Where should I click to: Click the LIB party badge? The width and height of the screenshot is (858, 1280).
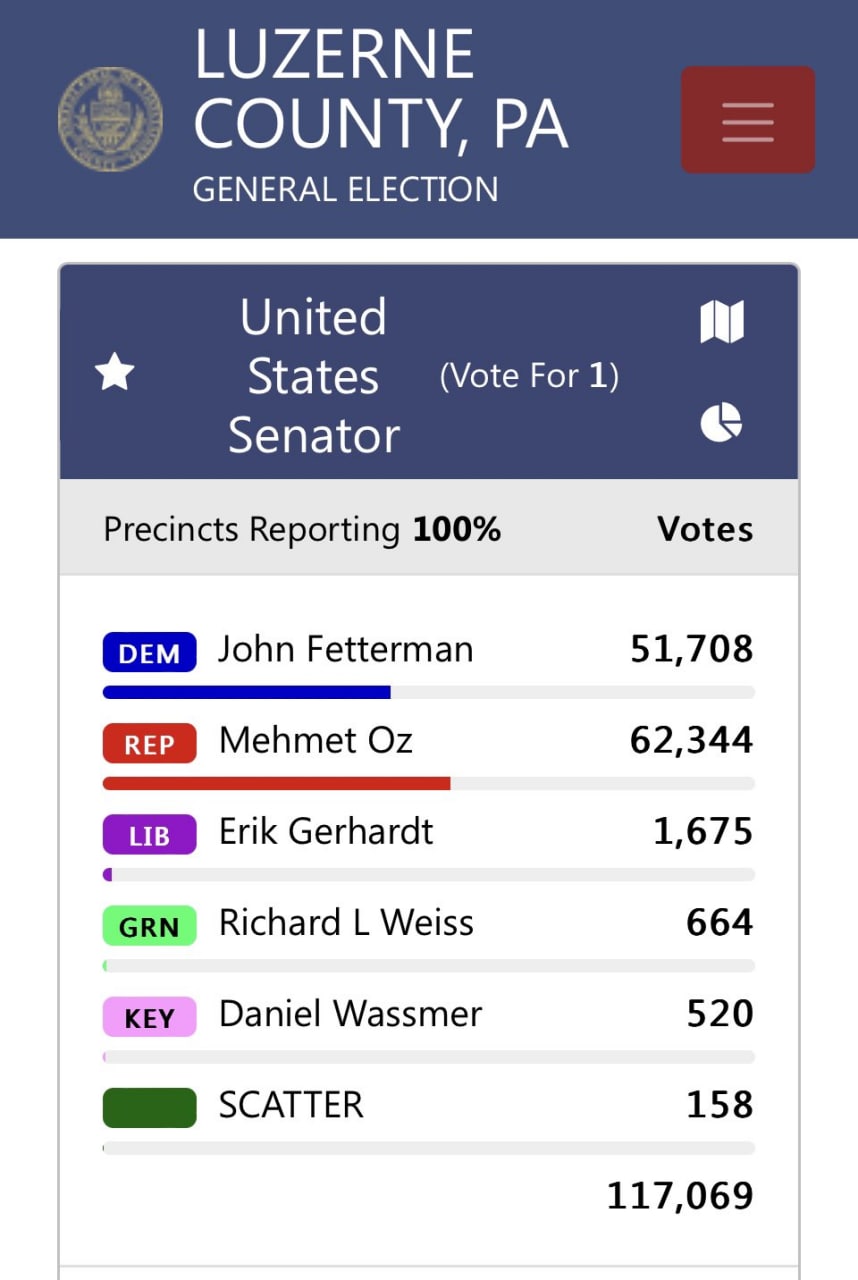(x=149, y=834)
